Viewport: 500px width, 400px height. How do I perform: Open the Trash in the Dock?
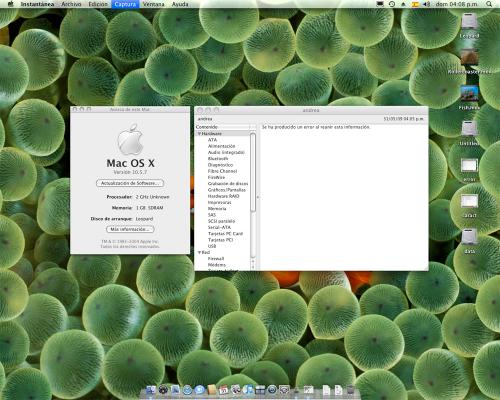tap(350, 389)
